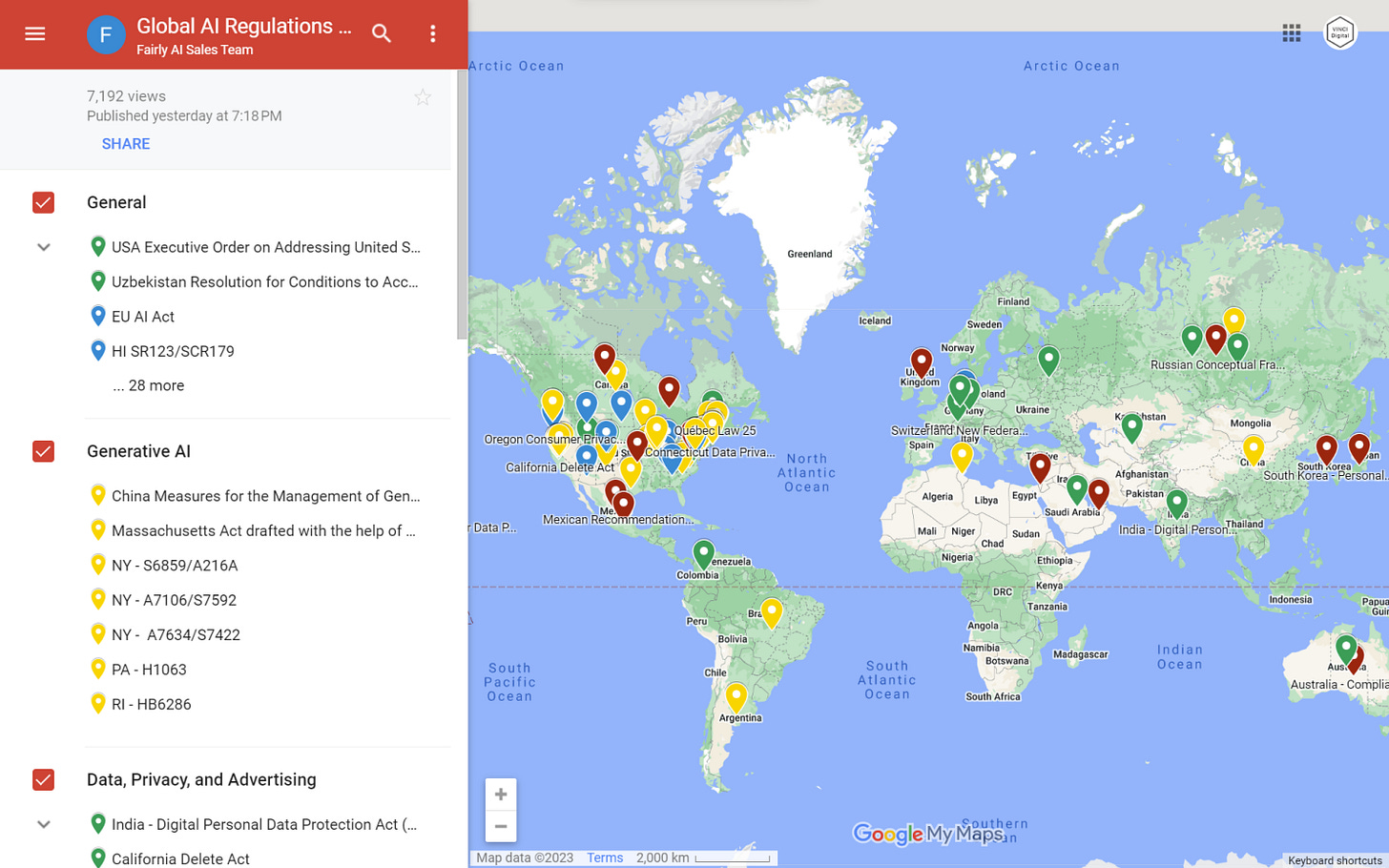Open the hamburger menu in the red header
The image size is (1389, 868).
pyautogui.click(x=35, y=33)
